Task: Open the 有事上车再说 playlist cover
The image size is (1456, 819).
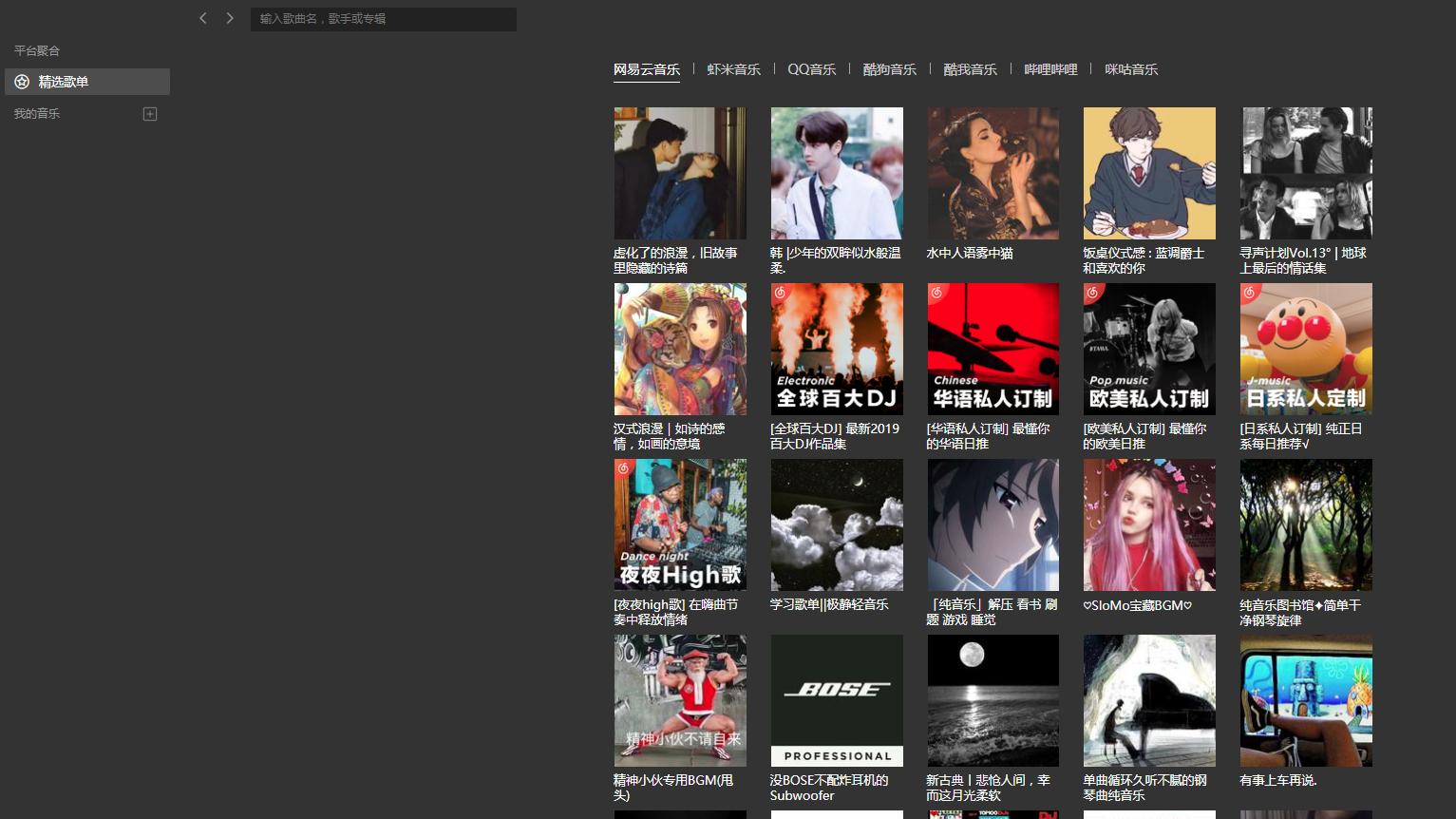Action: tap(1306, 700)
